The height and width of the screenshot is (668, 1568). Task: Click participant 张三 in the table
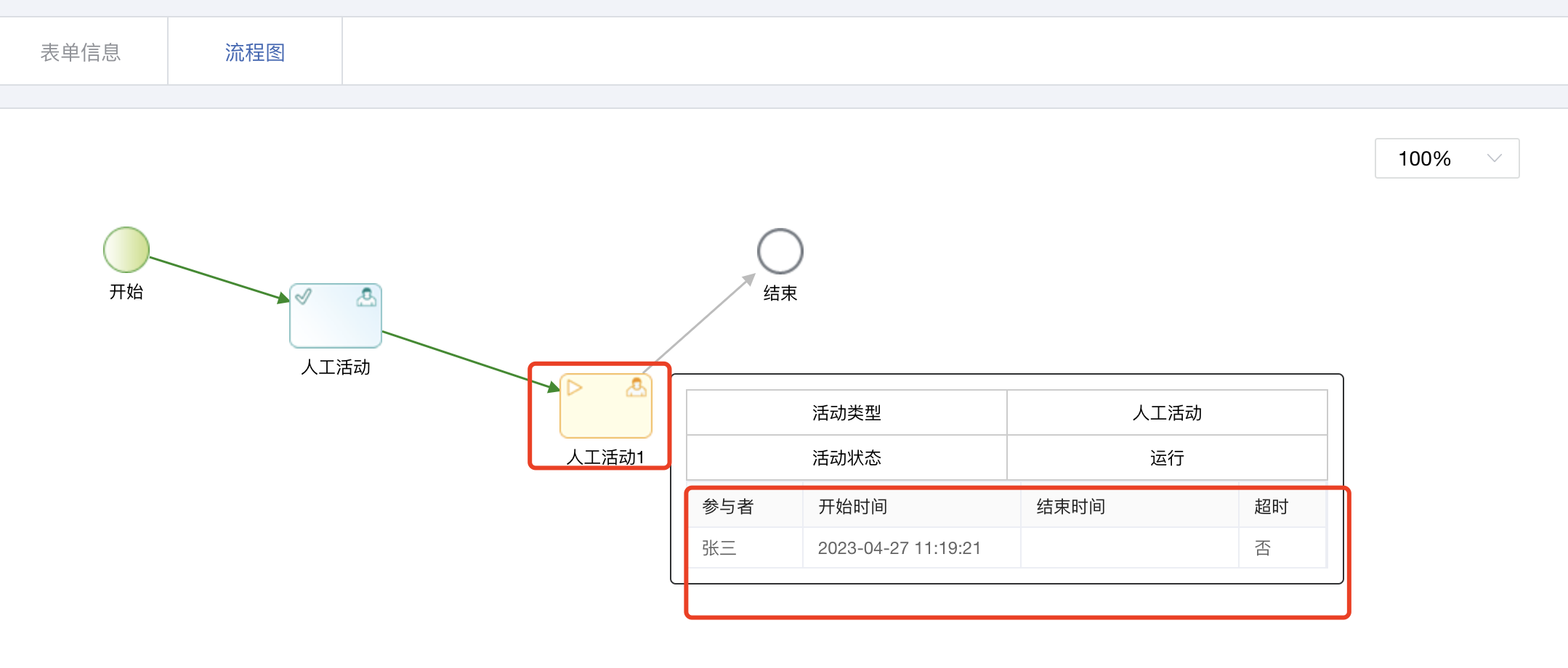click(x=719, y=548)
